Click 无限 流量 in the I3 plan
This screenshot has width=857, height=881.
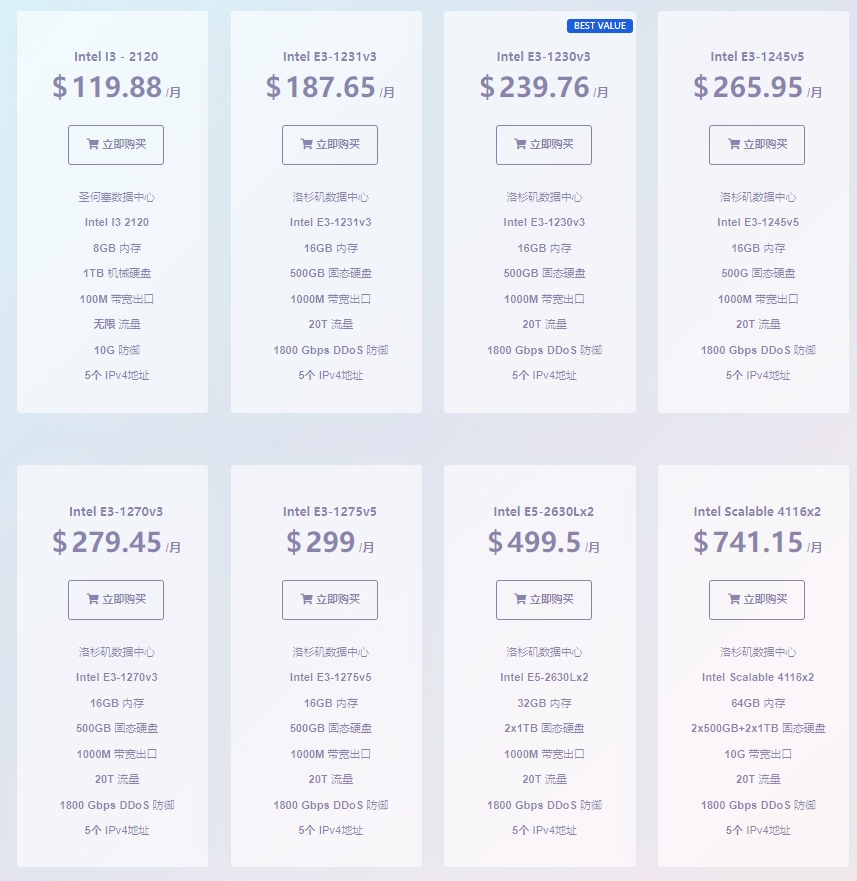point(116,324)
